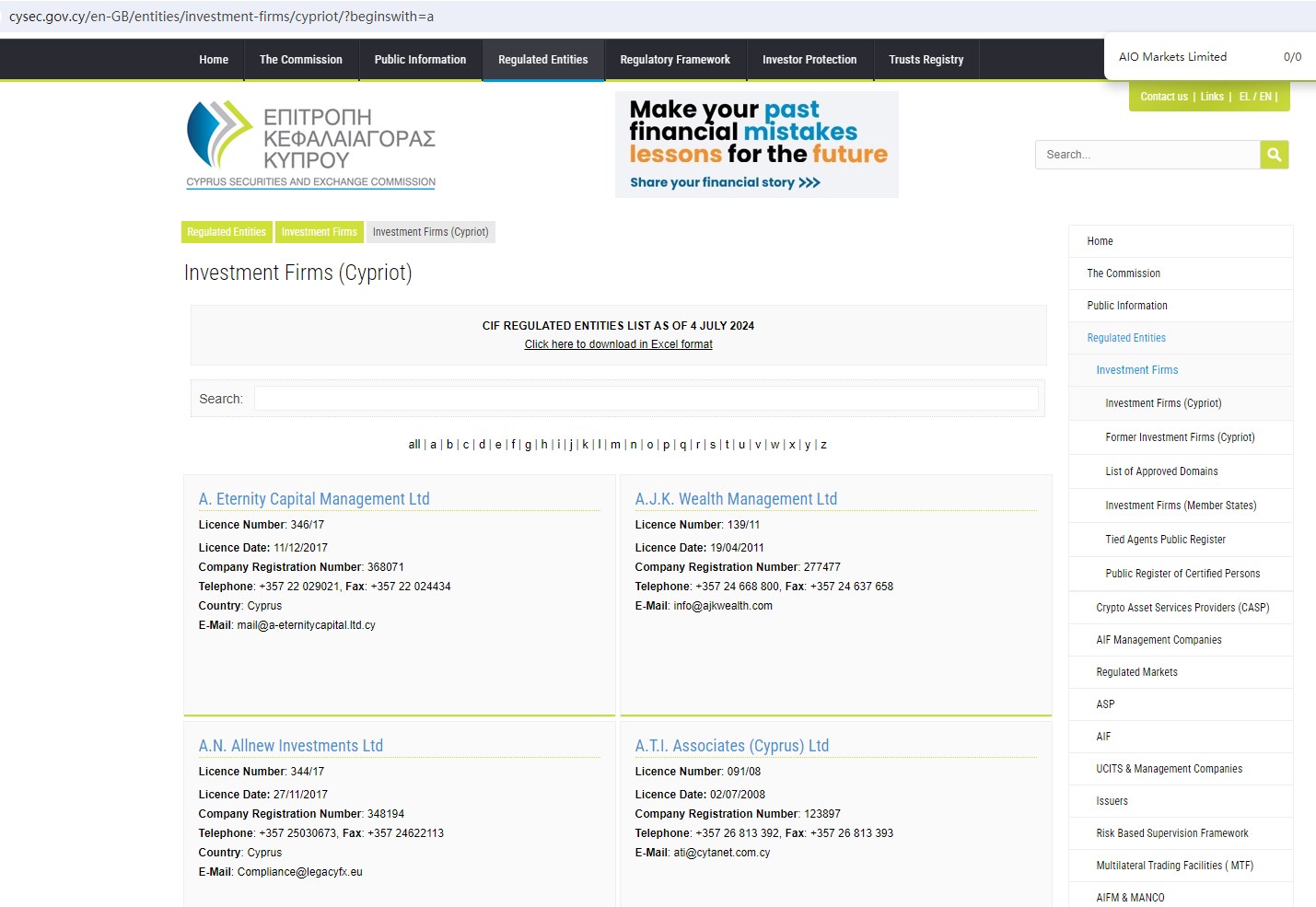Filter firms by letter s
1316x907 pixels.
[713, 445]
